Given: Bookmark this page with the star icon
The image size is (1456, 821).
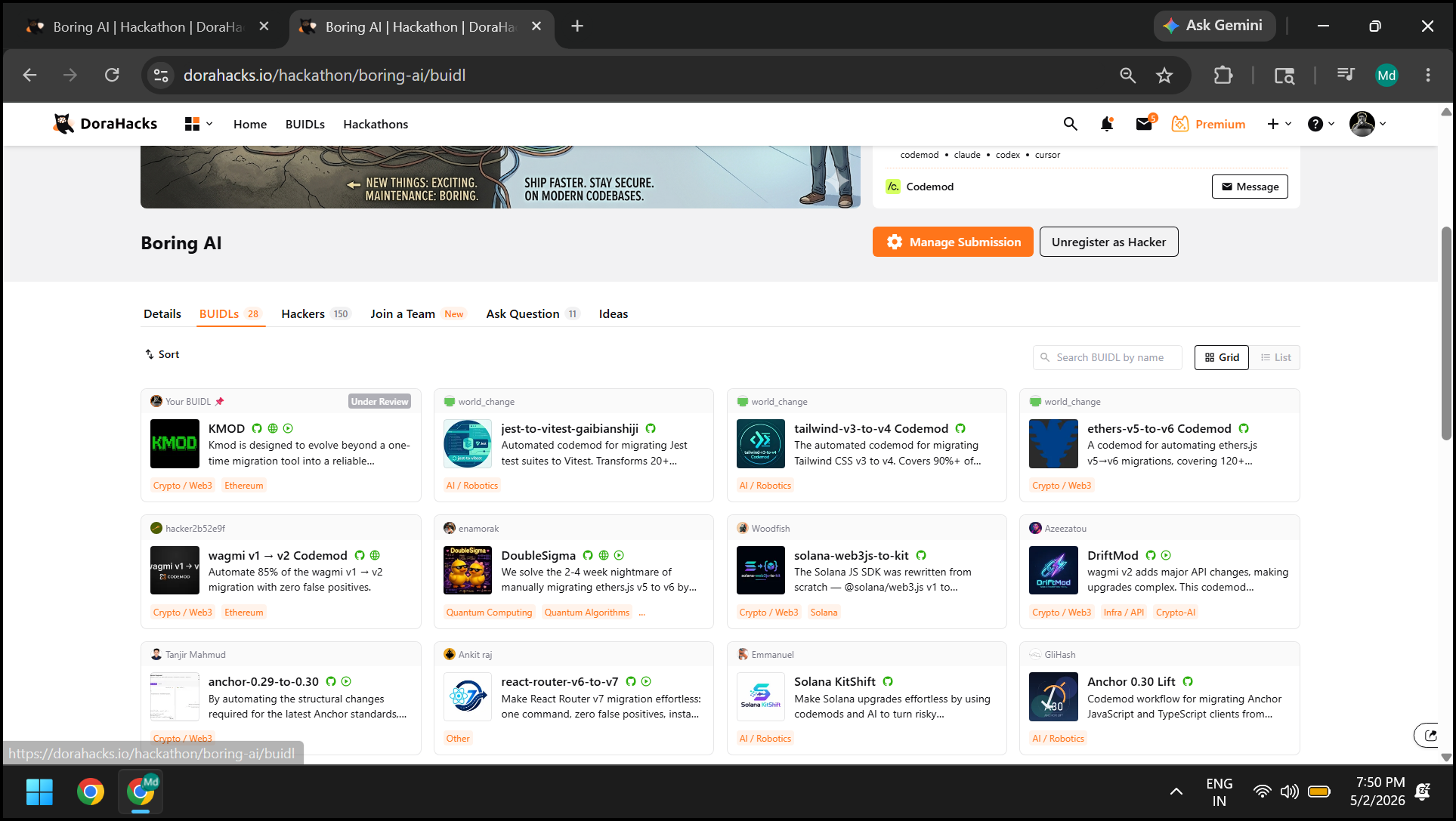Looking at the screenshot, I should (1164, 76).
